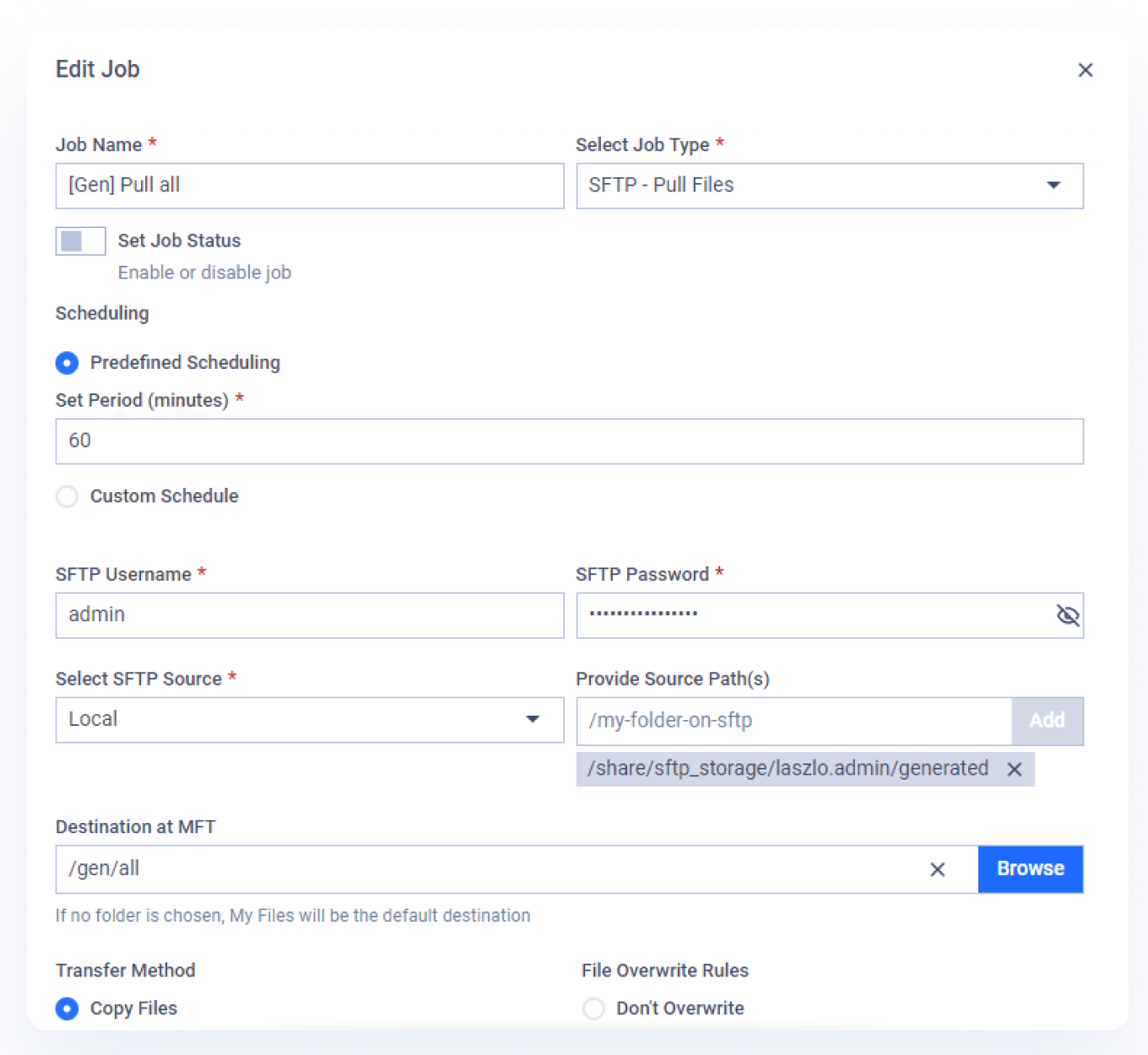
Task: Click the Enable or disable job hint text
Action: 204,273
